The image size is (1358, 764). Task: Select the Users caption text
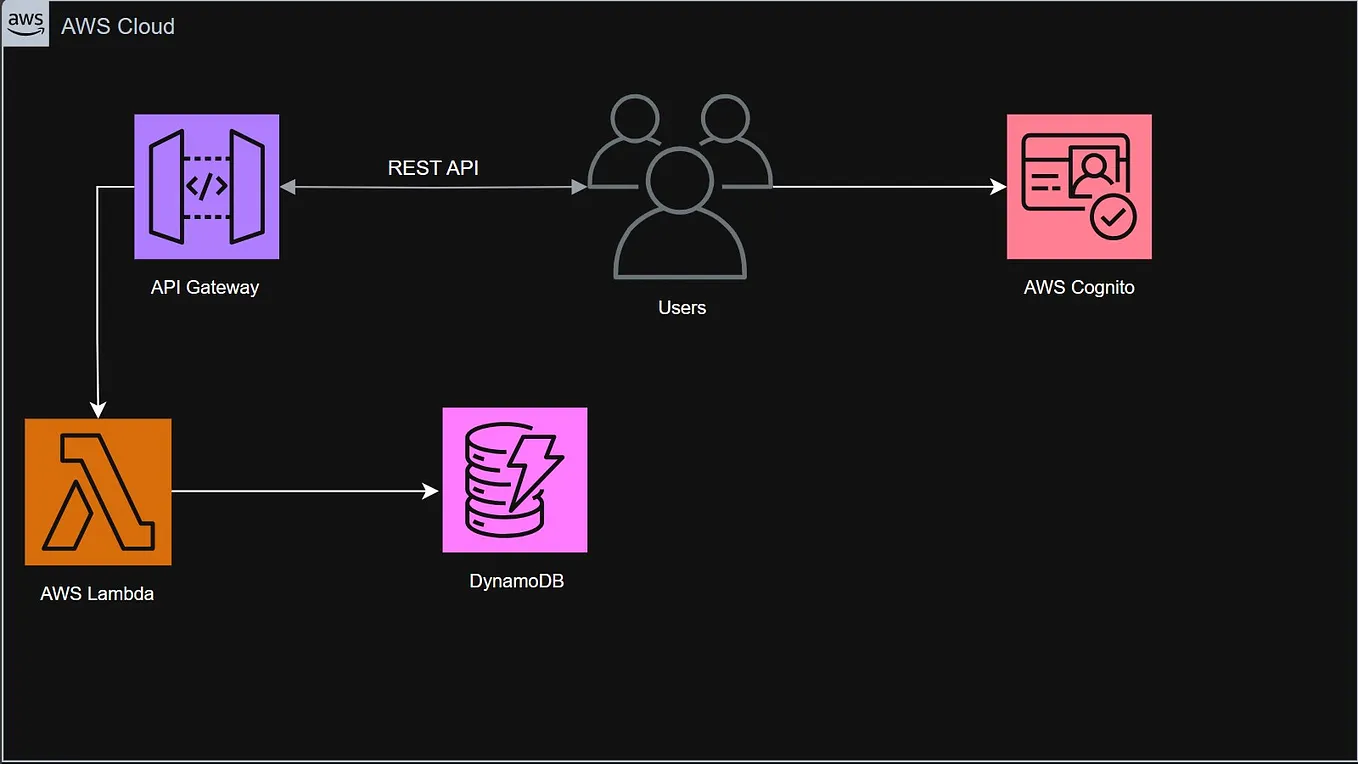pyautogui.click(x=682, y=307)
